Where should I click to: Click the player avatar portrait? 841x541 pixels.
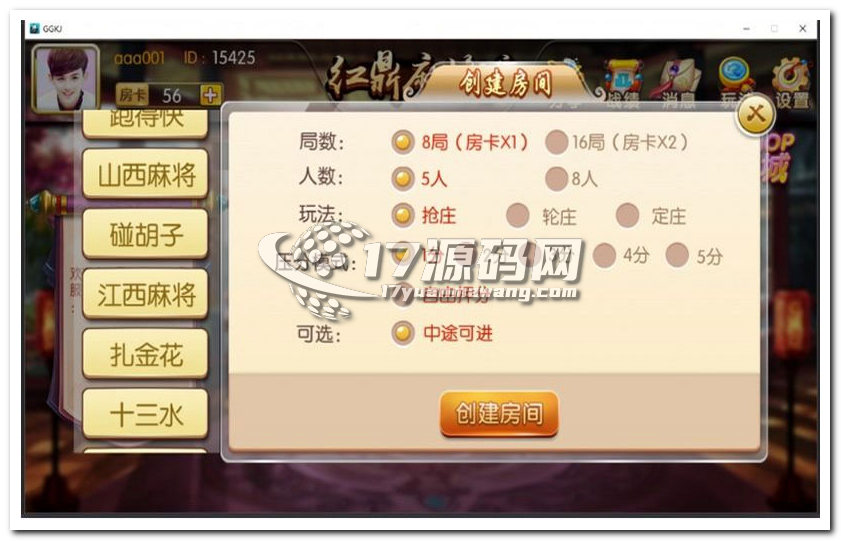coord(66,78)
